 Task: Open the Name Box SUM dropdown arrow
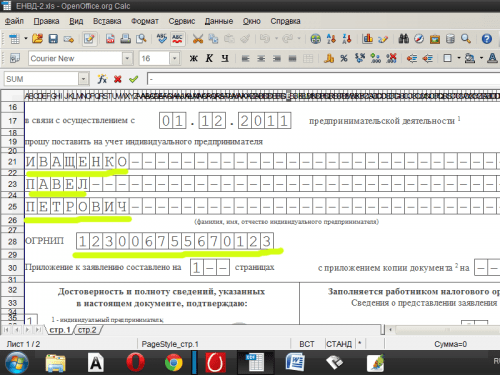(83, 79)
